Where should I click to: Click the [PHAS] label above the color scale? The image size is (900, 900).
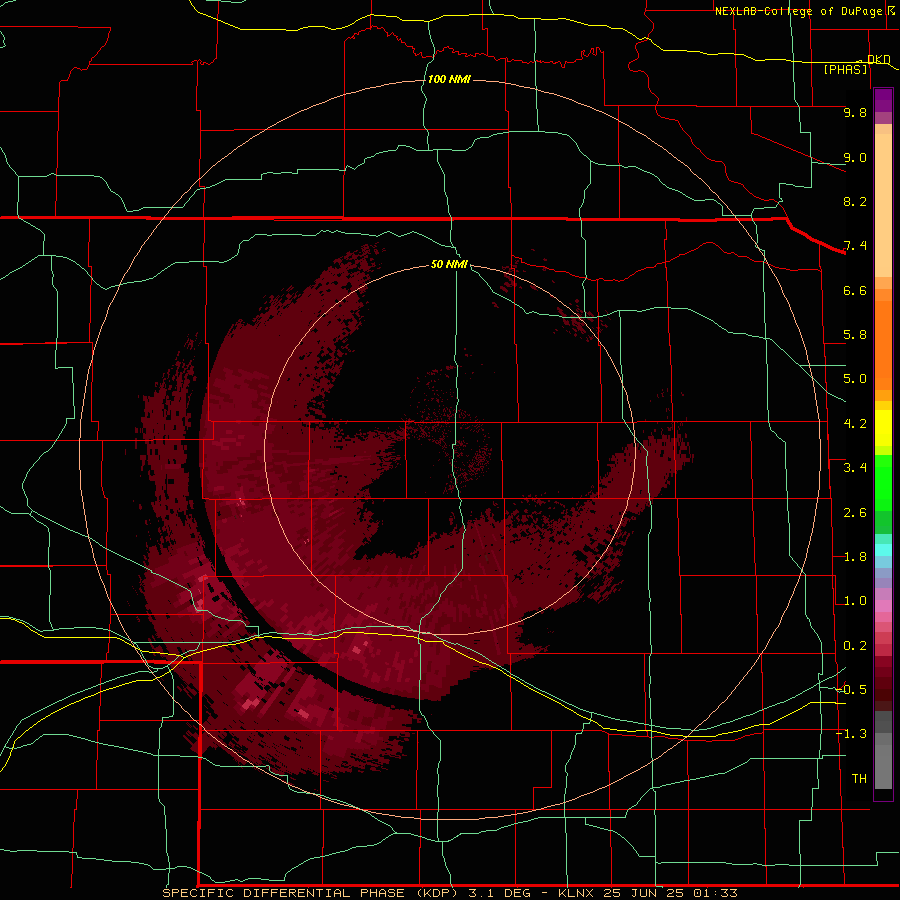(x=845, y=70)
